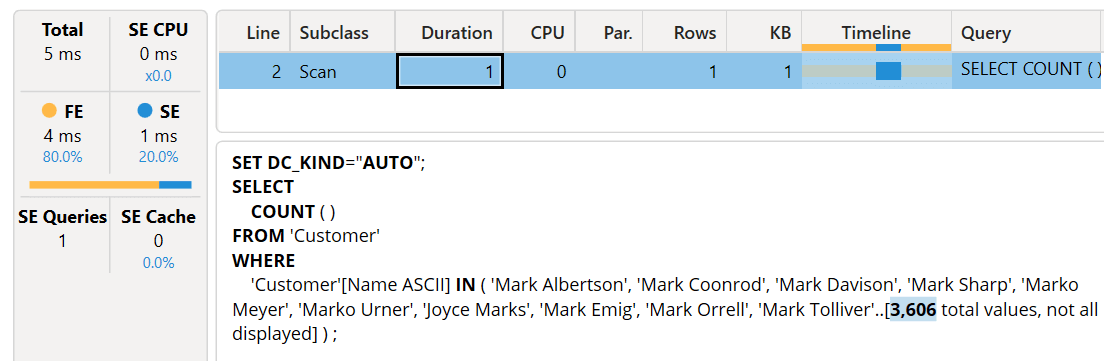The image size is (1104, 361).
Task: Click the Par. column header
Action: coord(609,32)
